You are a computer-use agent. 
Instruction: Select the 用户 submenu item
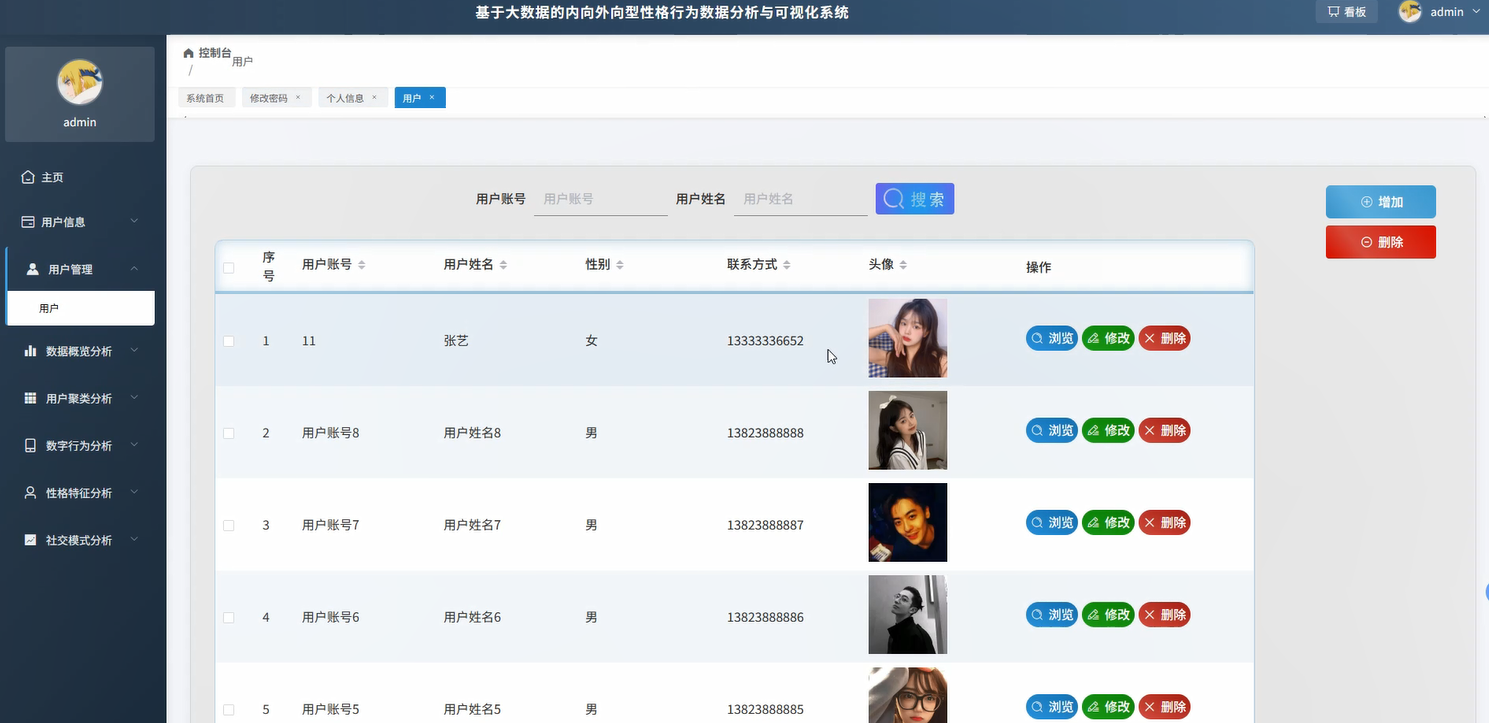pos(81,308)
